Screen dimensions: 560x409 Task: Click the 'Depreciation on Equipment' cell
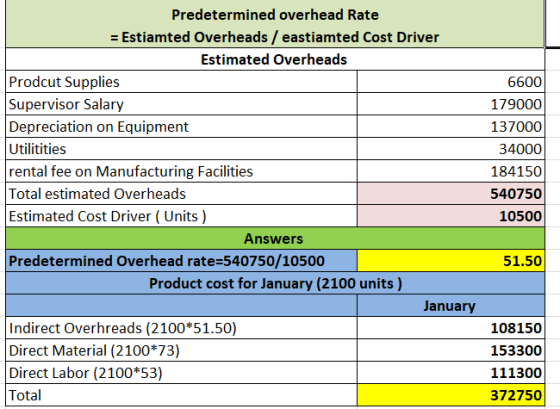(x=181, y=126)
